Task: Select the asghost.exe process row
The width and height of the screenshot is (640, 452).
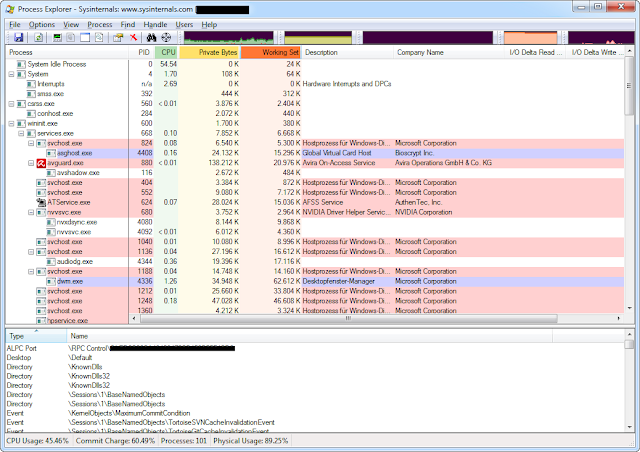Action: (x=315, y=154)
